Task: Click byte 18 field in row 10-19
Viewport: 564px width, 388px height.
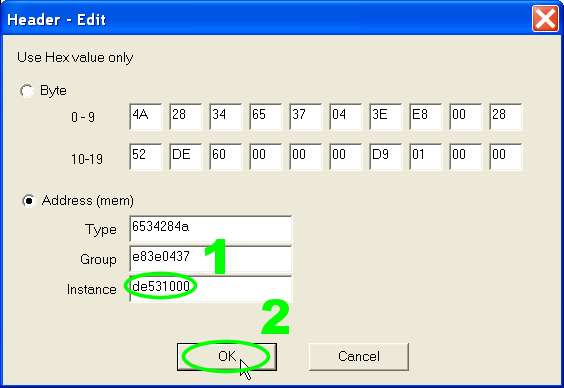Action: click(x=465, y=156)
